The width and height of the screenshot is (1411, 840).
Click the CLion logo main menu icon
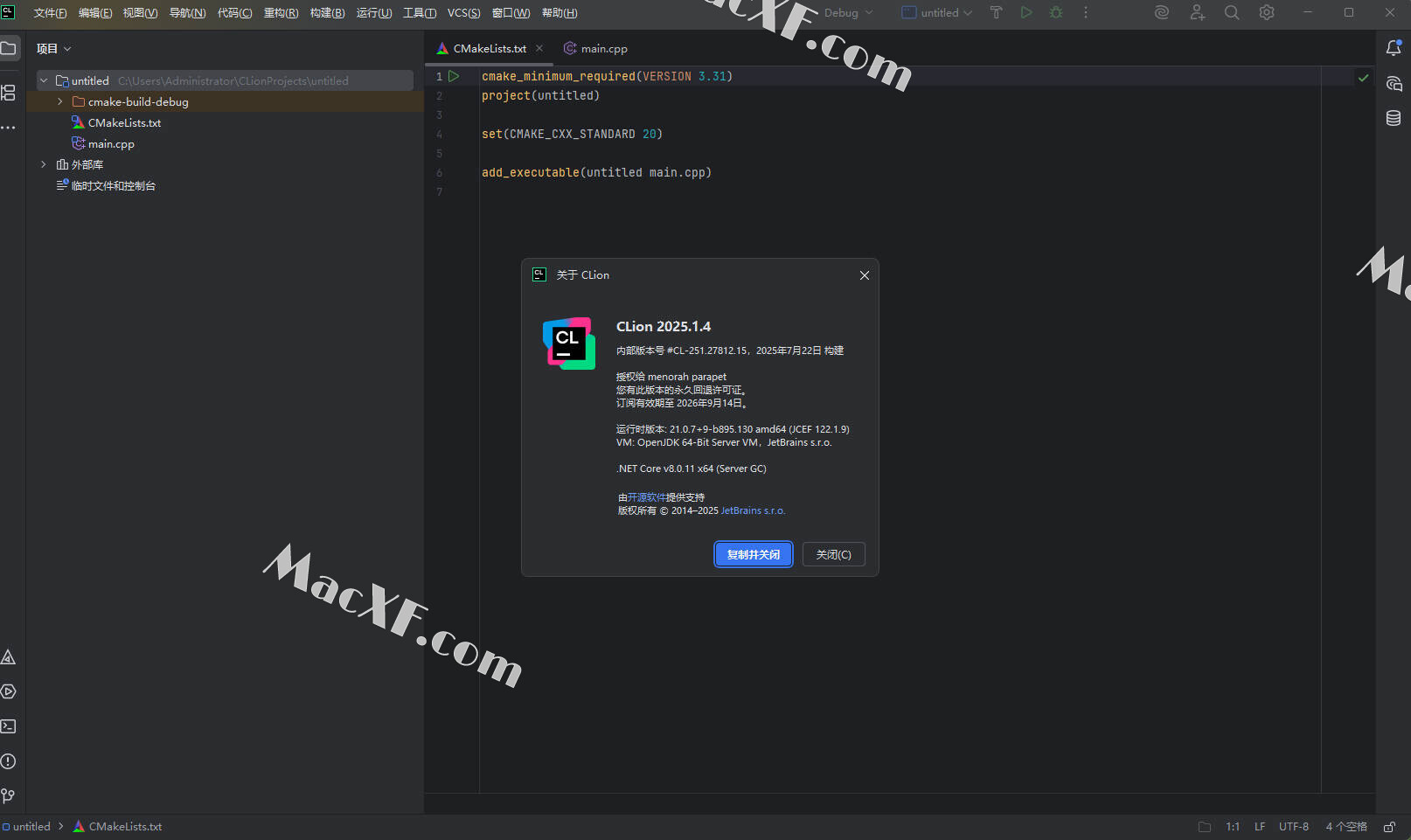(x=9, y=12)
